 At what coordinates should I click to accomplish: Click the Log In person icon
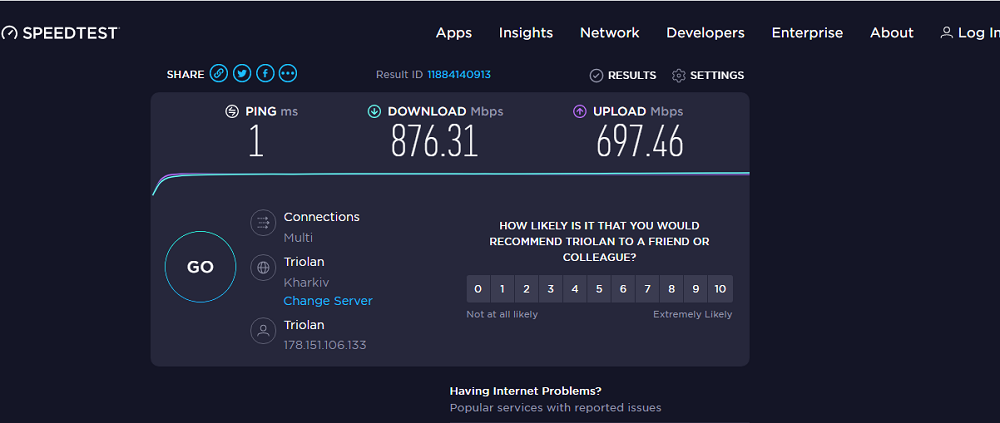[946, 33]
